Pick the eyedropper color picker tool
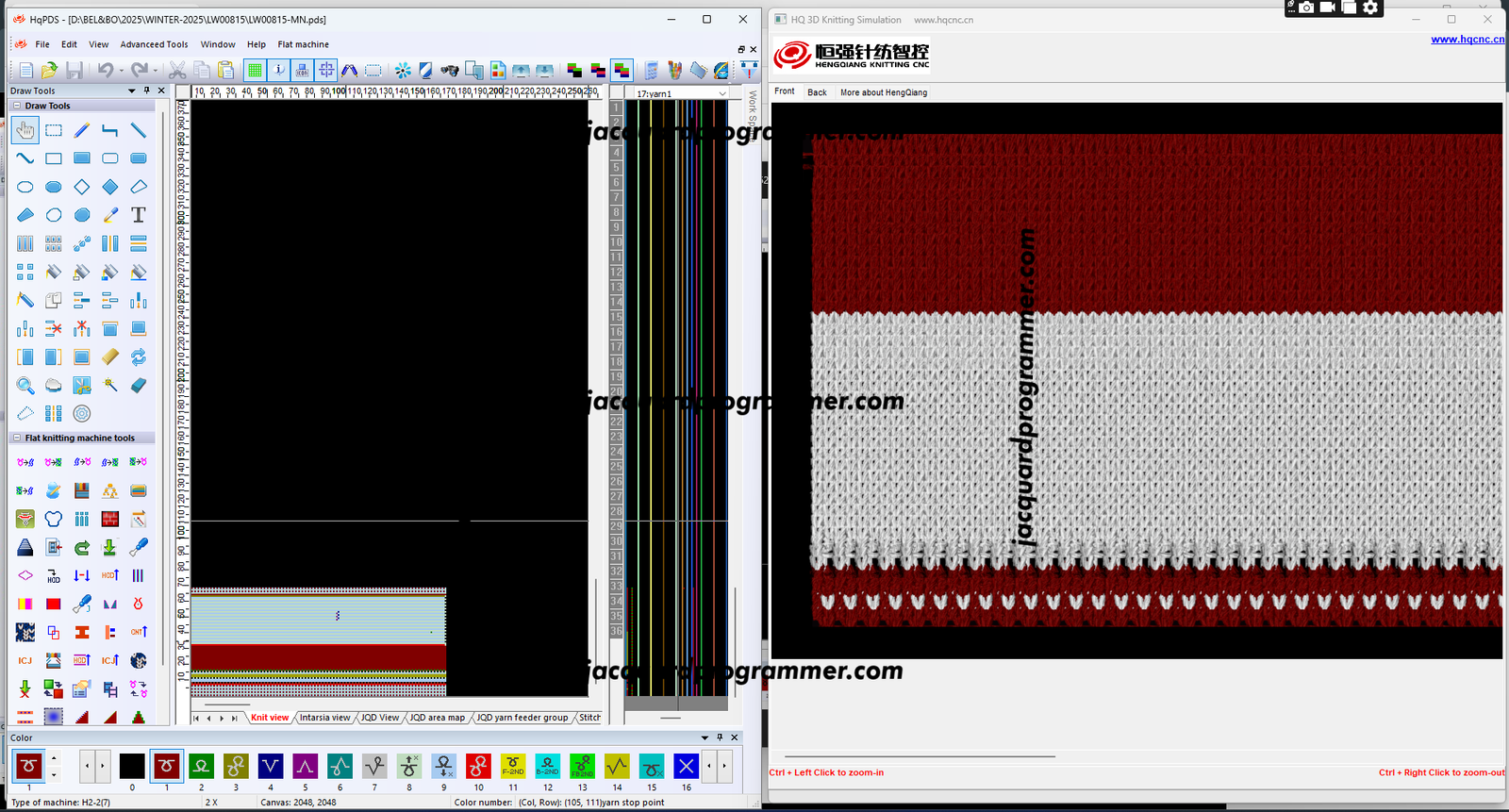Viewport: 1509px width, 812px height. [110, 215]
